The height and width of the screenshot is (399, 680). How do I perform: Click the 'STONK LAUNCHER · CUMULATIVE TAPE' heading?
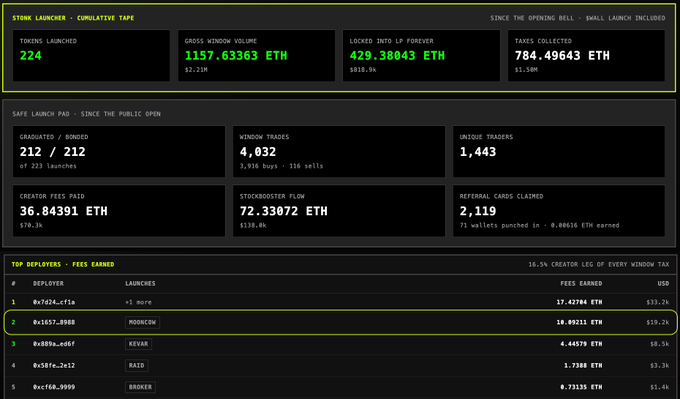coord(73,18)
